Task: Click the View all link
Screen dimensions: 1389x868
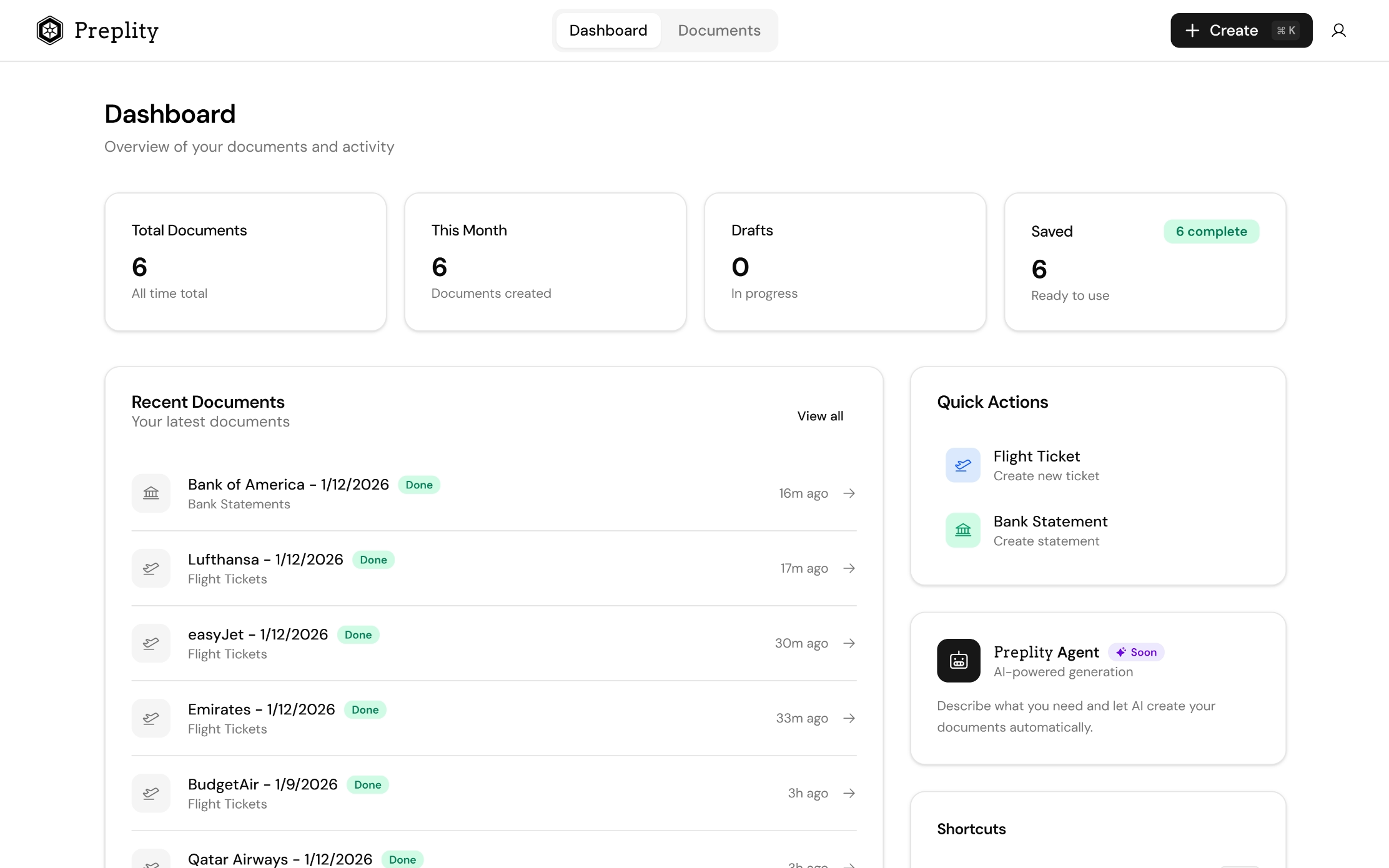Action: coord(820,416)
